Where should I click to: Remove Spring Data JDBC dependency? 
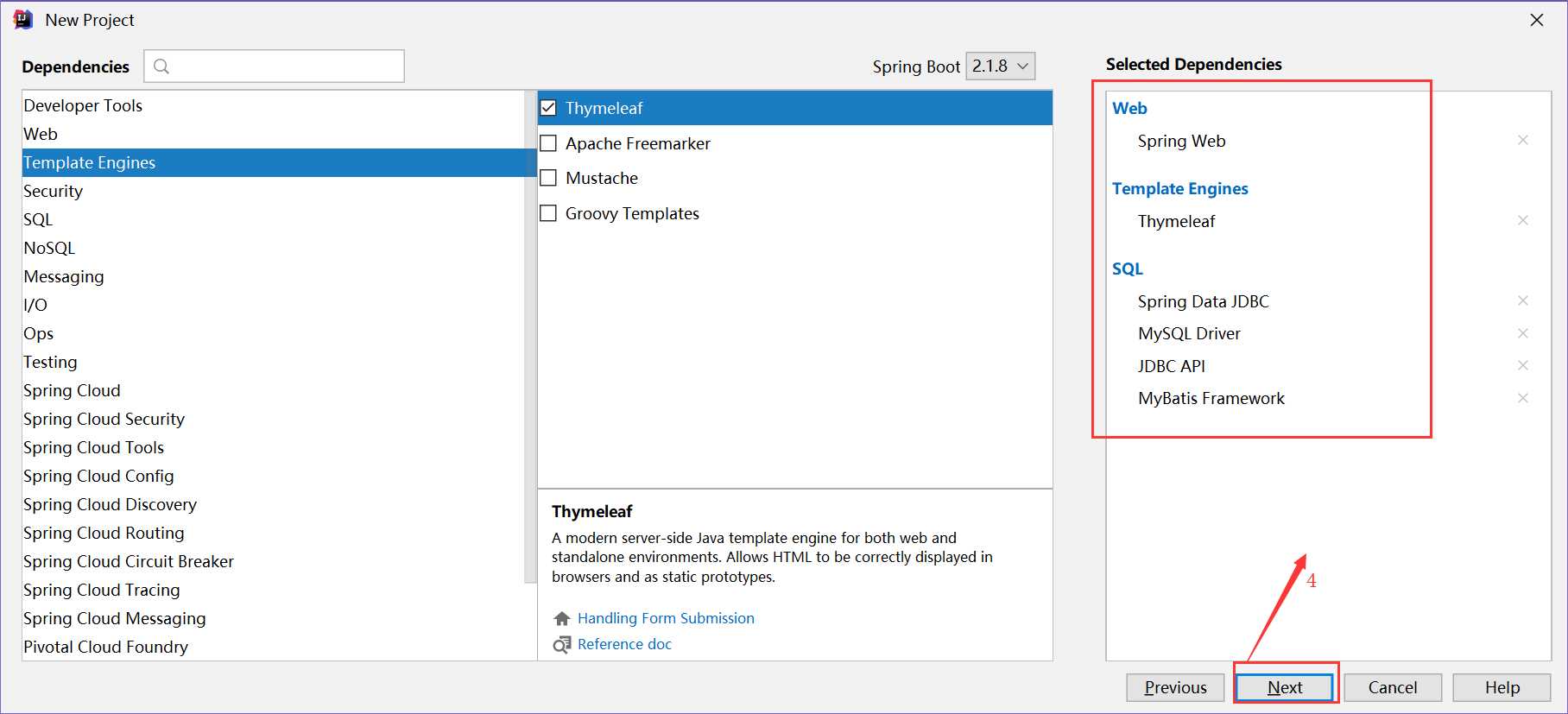1523,300
